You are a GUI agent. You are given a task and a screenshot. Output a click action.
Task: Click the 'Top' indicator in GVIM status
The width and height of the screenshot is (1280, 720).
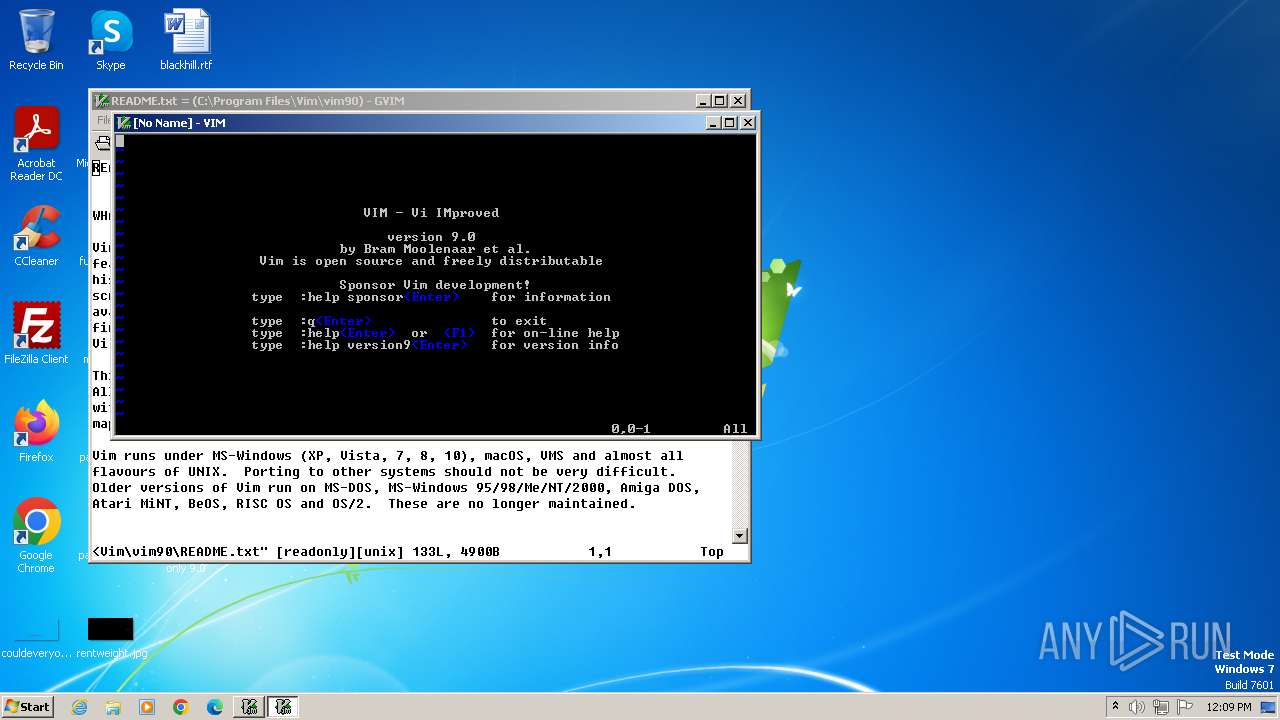click(x=712, y=552)
